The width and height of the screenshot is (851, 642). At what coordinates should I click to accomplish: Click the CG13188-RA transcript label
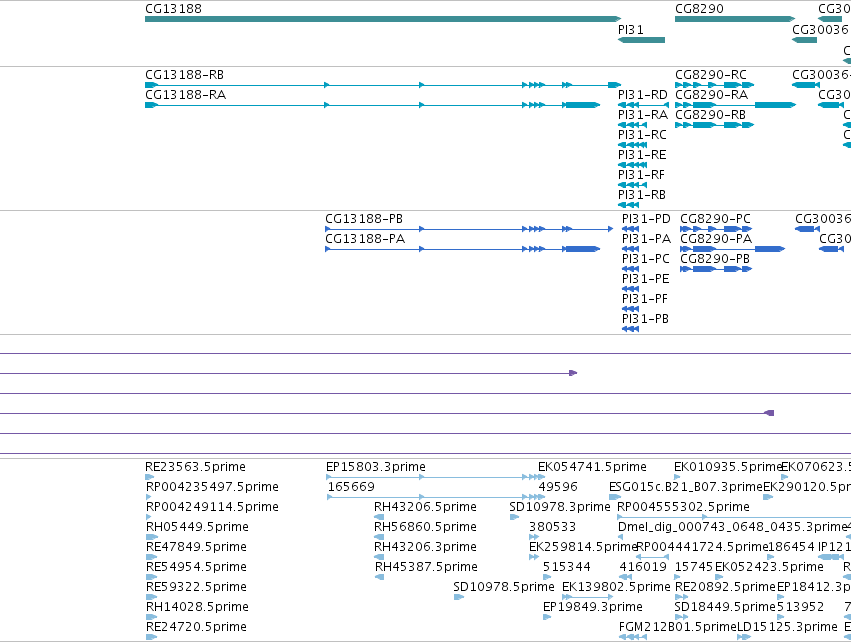(x=186, y=94)
